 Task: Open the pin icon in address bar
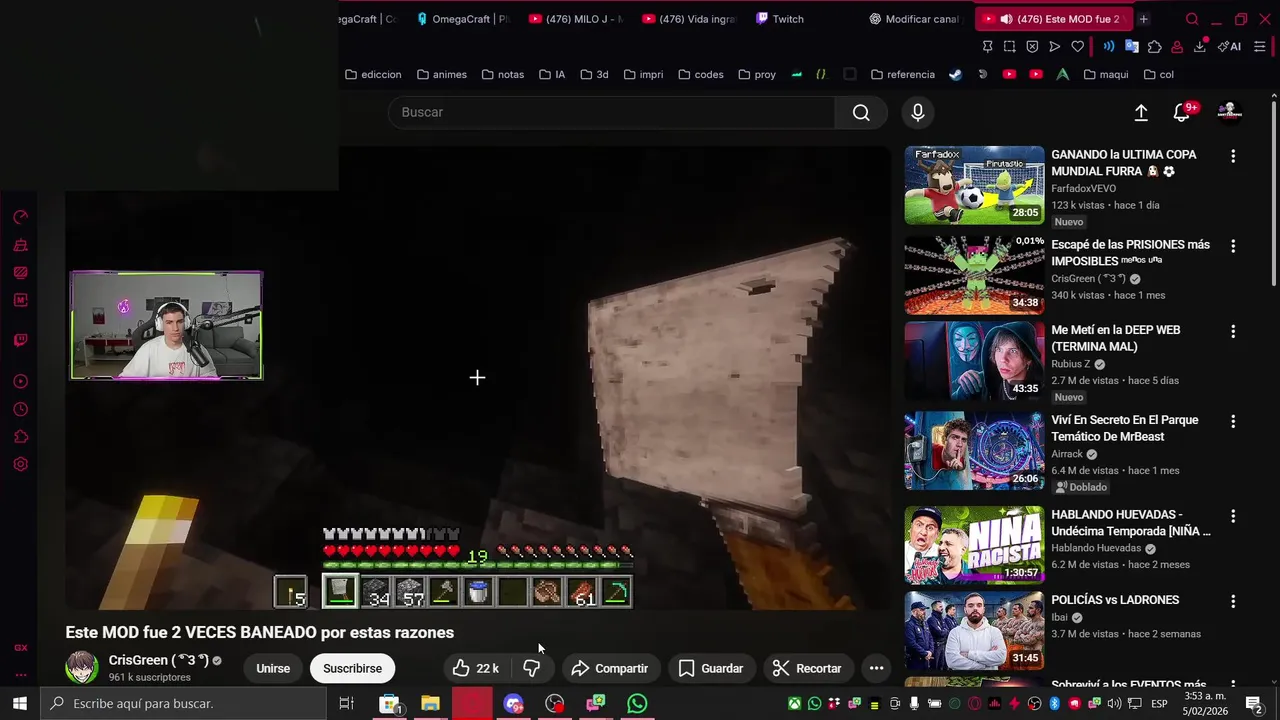coord(987,46)
